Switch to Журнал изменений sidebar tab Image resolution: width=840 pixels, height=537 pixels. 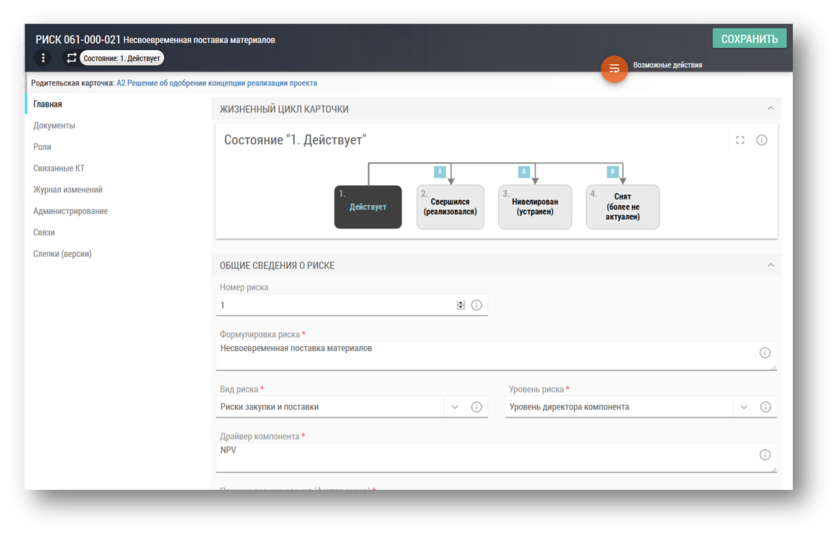pos(68,190)
